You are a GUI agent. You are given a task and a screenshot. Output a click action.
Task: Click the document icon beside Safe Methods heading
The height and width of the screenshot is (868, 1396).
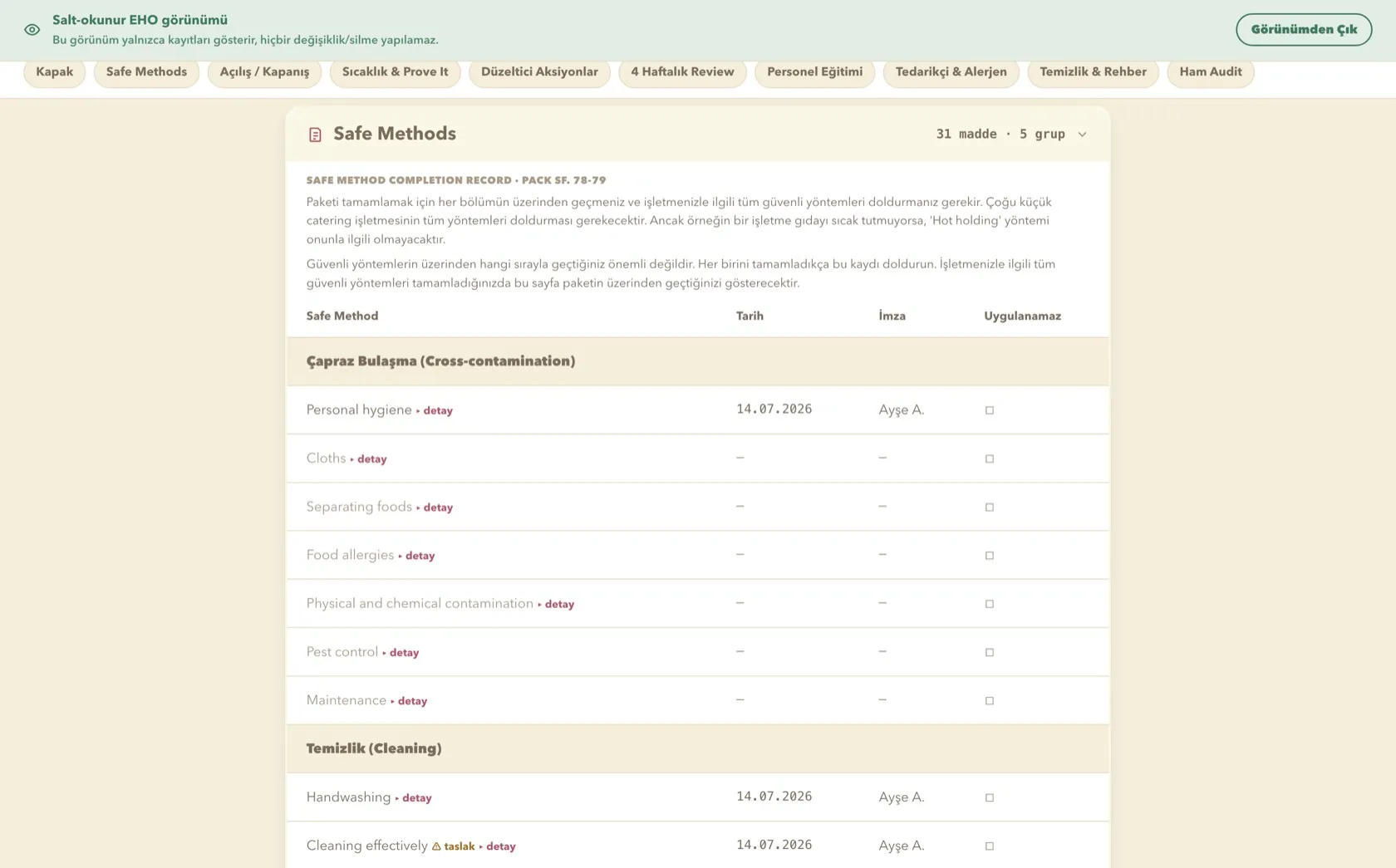tap(315, 135)
